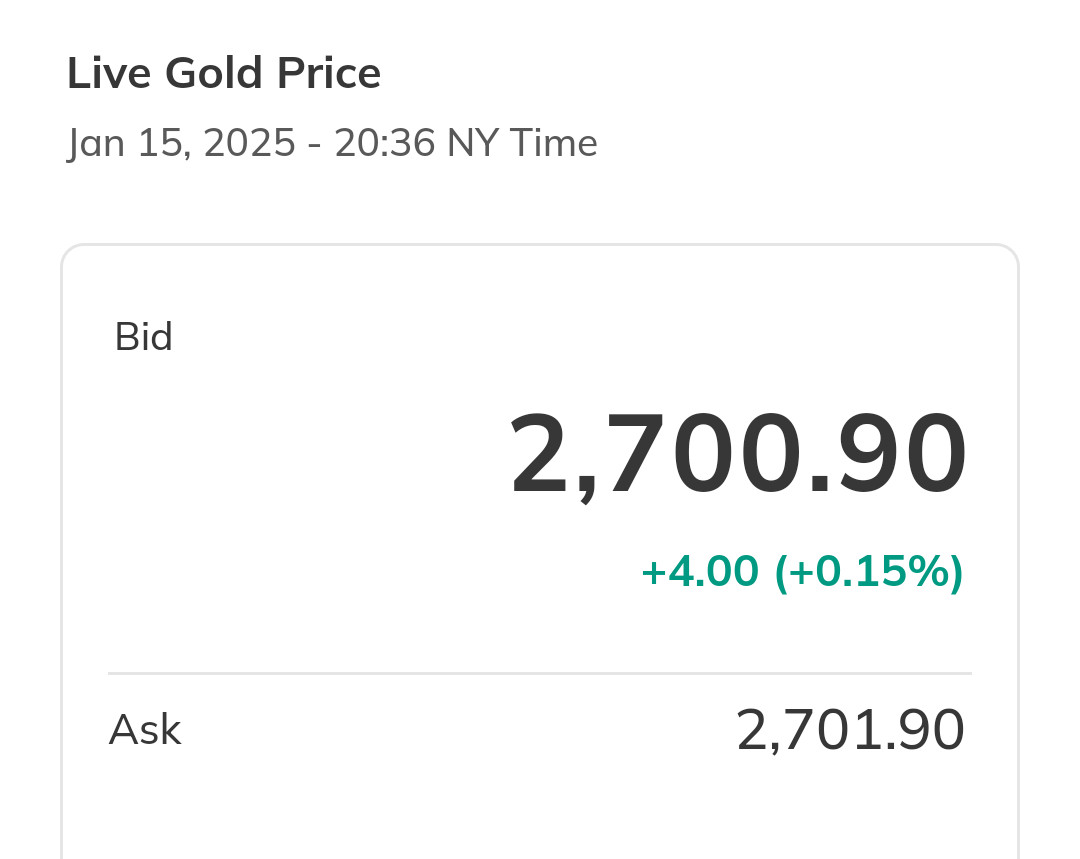Tap the green (+0.15%) percentage change
1080x859 pixels.
click(868, 572)
